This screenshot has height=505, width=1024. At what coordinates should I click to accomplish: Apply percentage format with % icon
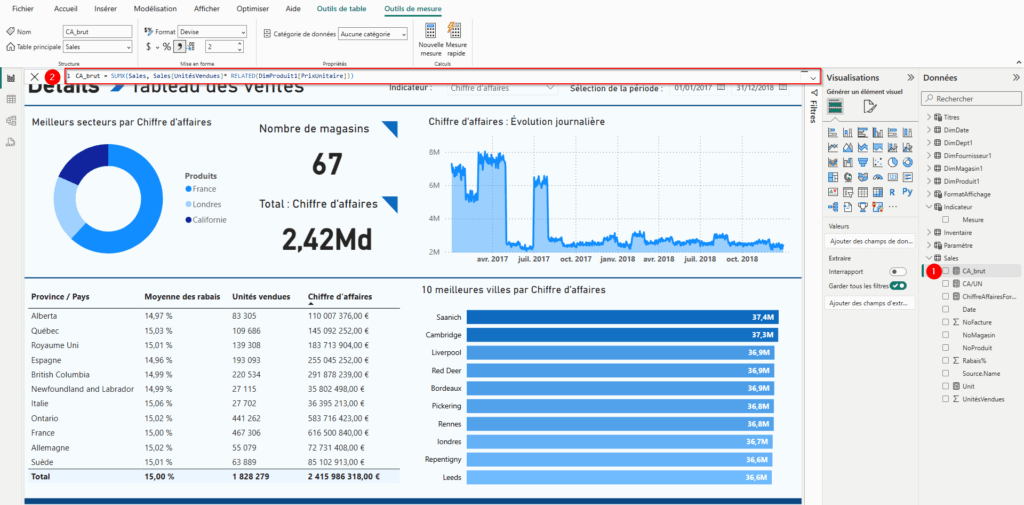point(166,47)
